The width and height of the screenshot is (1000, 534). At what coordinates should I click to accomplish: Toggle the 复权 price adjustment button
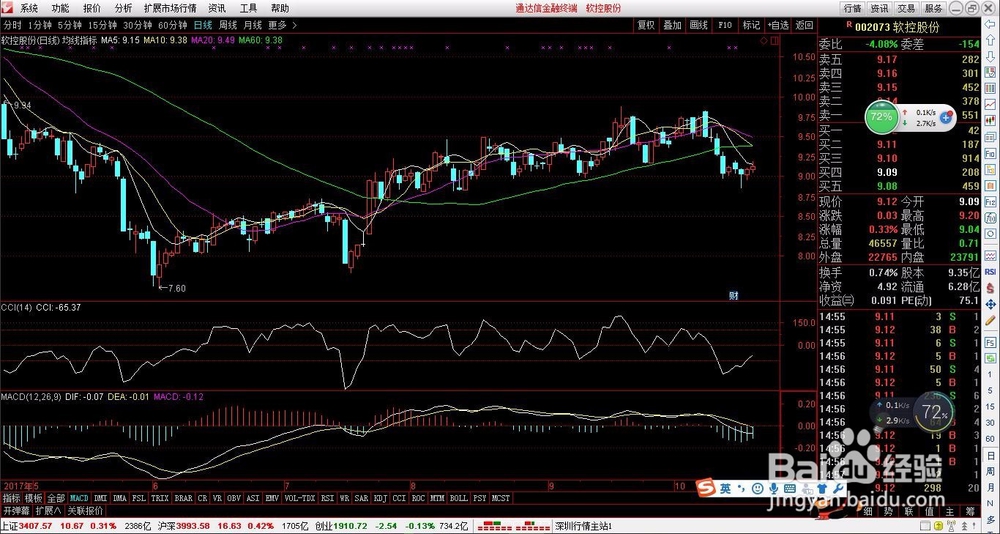pos(646,25)
